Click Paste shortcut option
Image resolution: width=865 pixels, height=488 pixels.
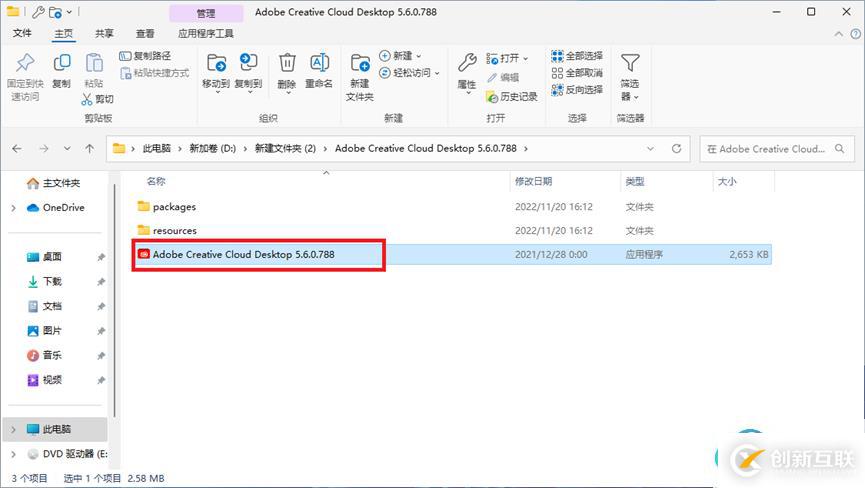[154, 73]
